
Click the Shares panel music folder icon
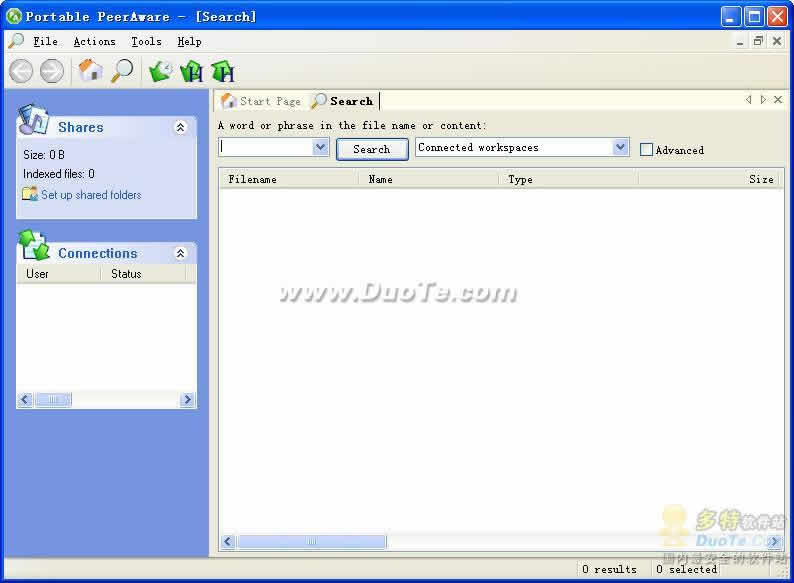coord(32,120)
